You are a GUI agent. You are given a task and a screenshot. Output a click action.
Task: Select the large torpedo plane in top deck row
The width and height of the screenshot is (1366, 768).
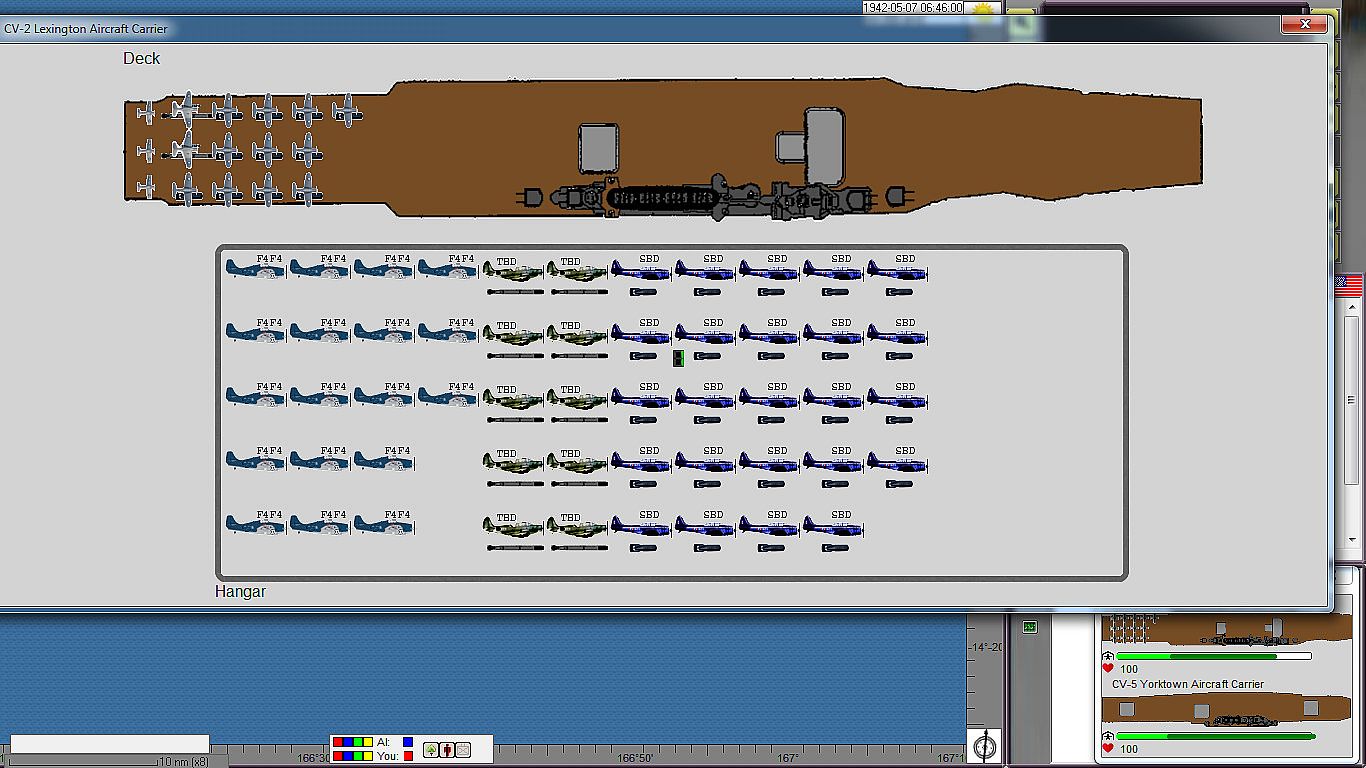pos(187,110)
